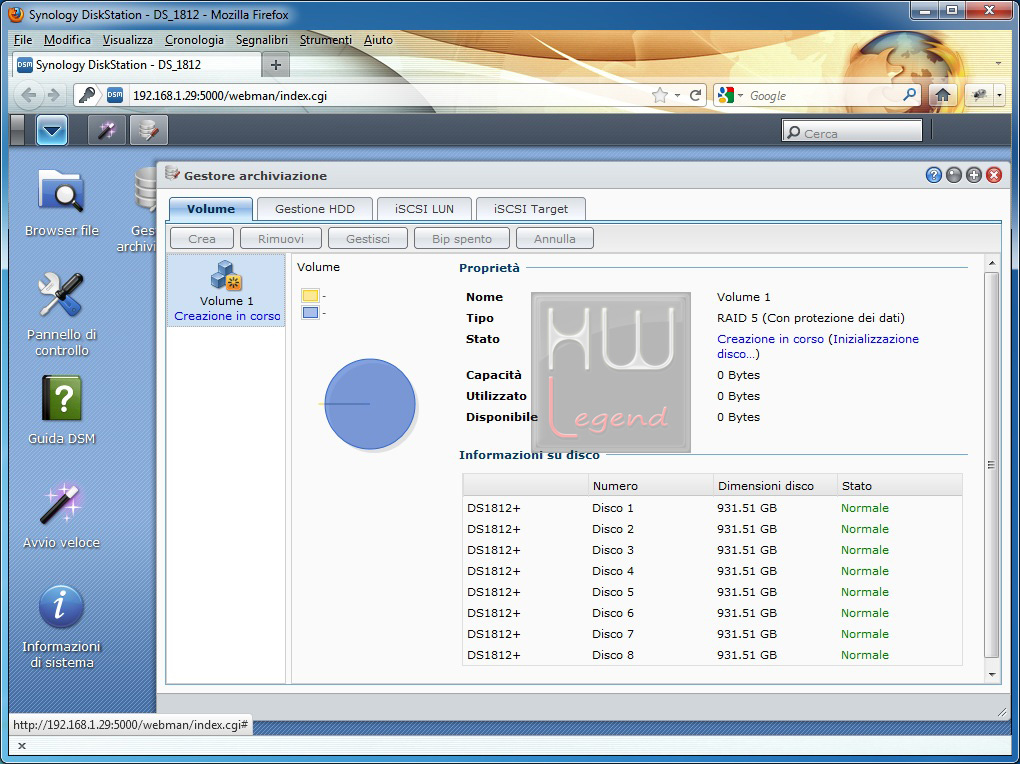Maximize the Gestore archiviazione DSM window
The image size is (1020, 764).
[974, 175]
